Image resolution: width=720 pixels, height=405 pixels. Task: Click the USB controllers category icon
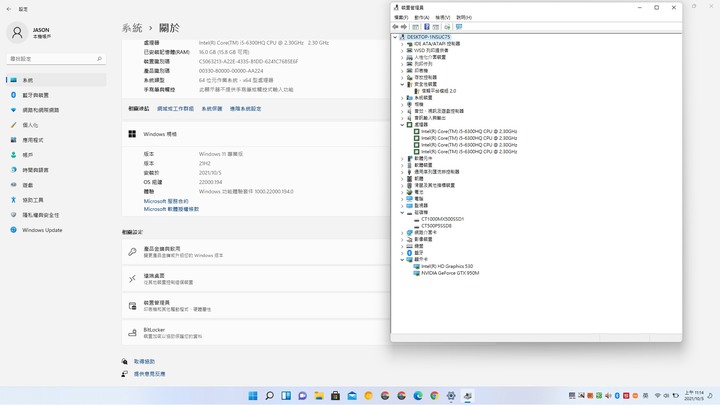coord(409,172)
